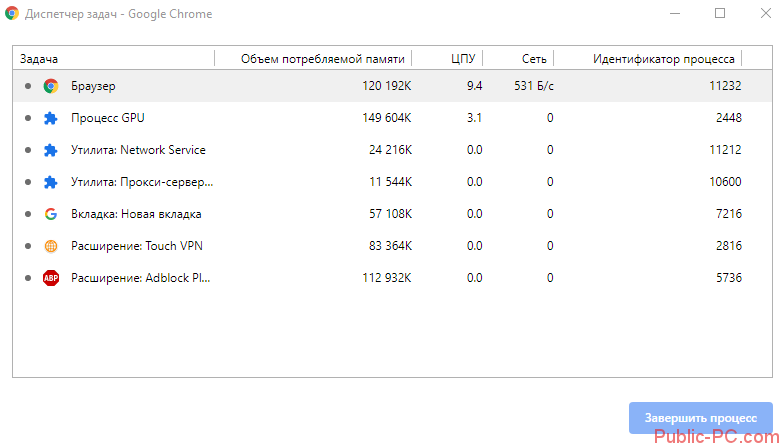
Task: Click the puzzle icon beside Прокси-сервер utility
Action: click(50, 182)
